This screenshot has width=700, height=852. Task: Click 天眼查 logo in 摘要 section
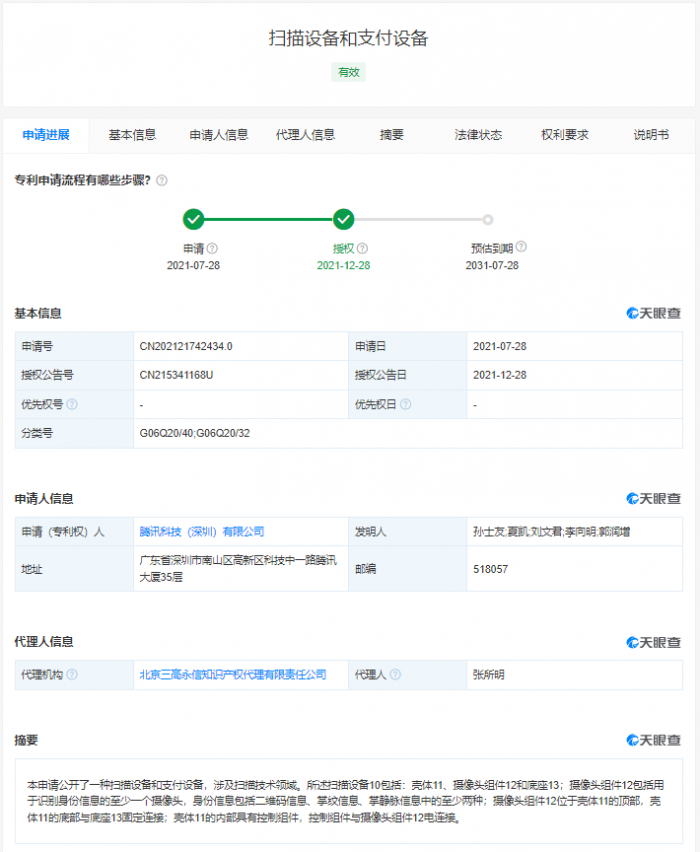tap(654, 740)
